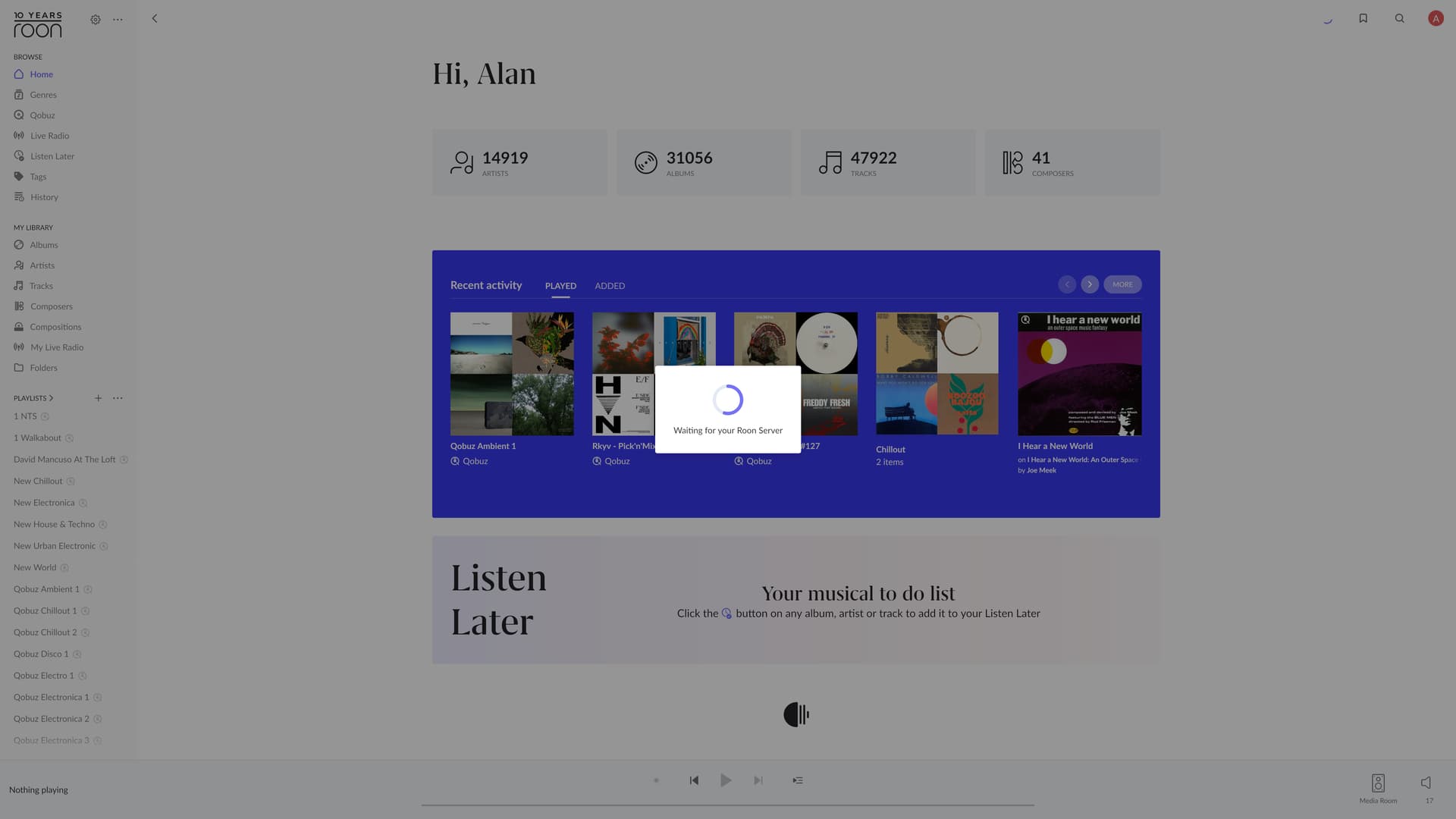Open the Playlists three-dot options

pyautogui.click(x=118, y=398)
